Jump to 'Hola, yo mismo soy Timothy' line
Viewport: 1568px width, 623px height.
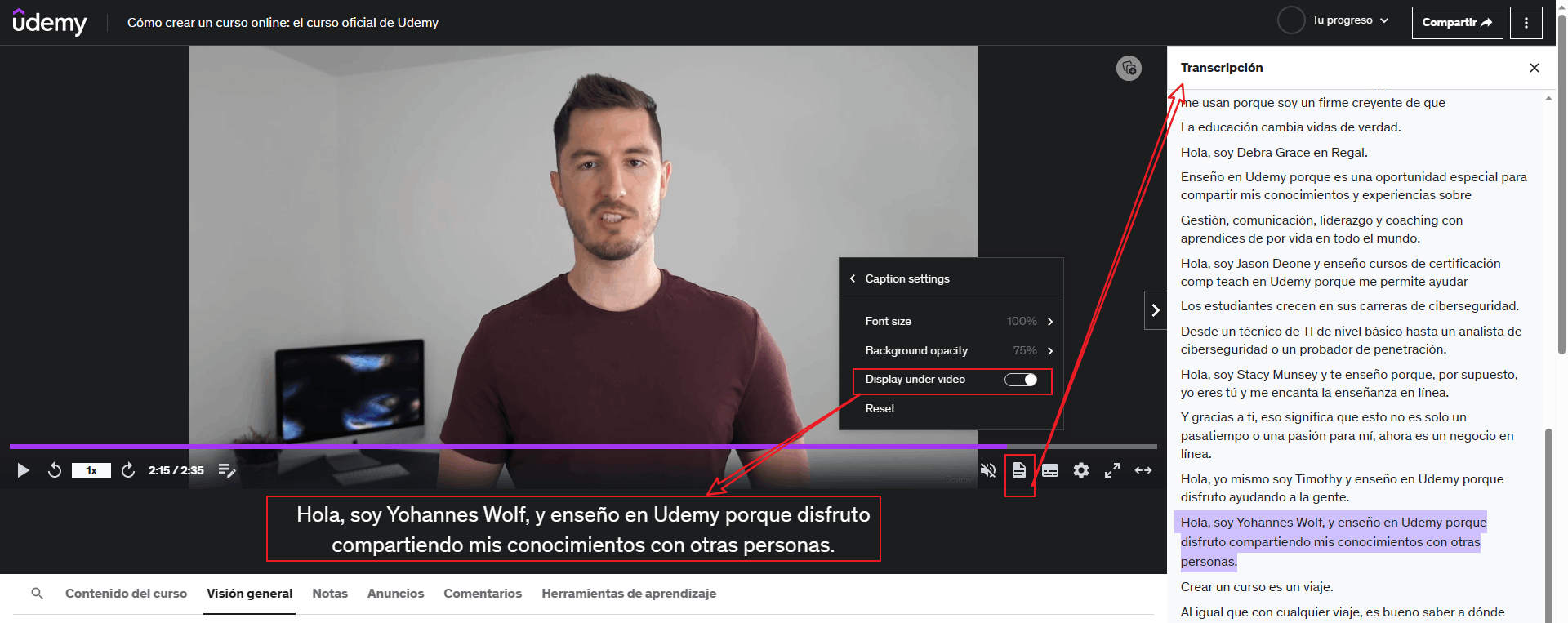(1343, 488)
